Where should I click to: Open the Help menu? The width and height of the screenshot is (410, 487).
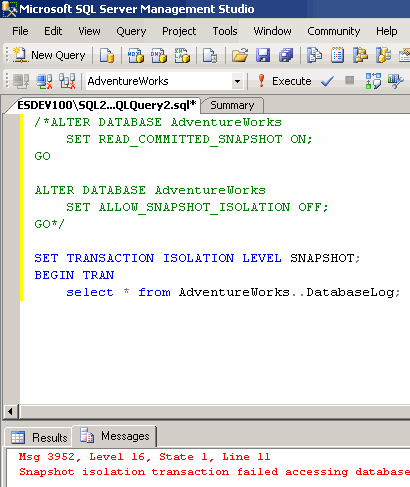387,31
